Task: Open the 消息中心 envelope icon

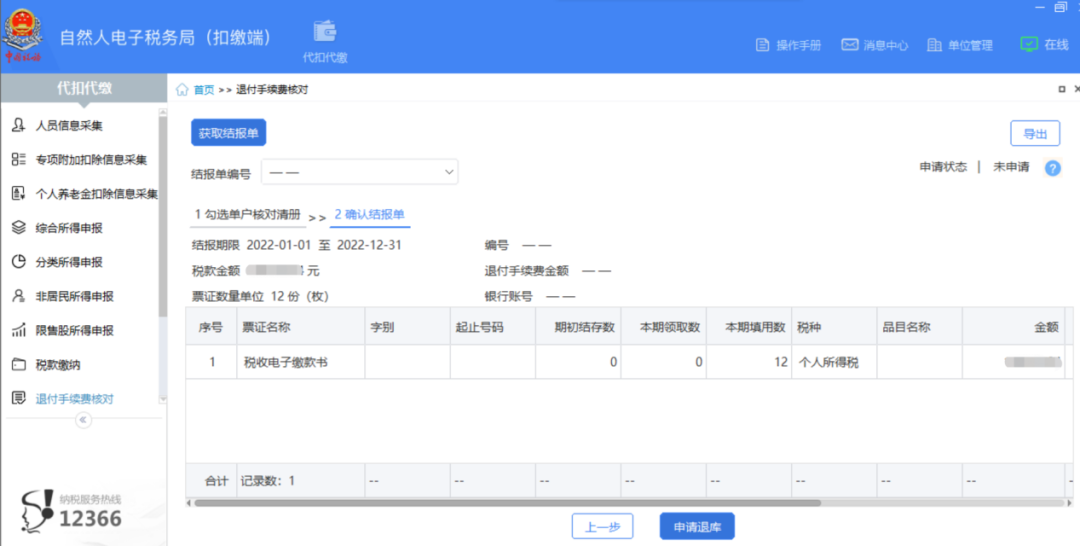Action: 849,45
